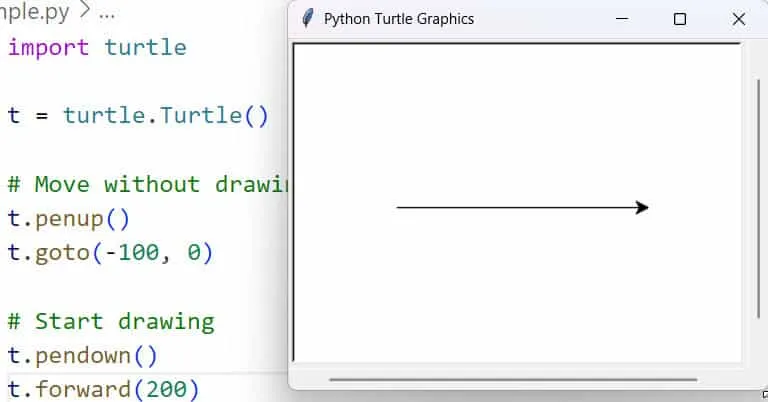This screenshot has height=402, width=768.
Task: Click the horizontal scrollbar below turtle canvas
Action: (512, 380)
